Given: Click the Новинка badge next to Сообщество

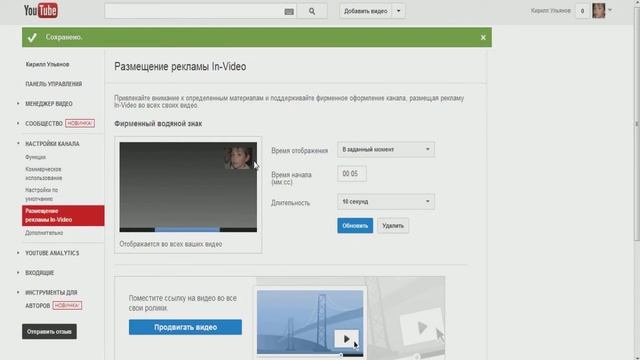Looking at the screenshot, I should click(x=80, y=123).
